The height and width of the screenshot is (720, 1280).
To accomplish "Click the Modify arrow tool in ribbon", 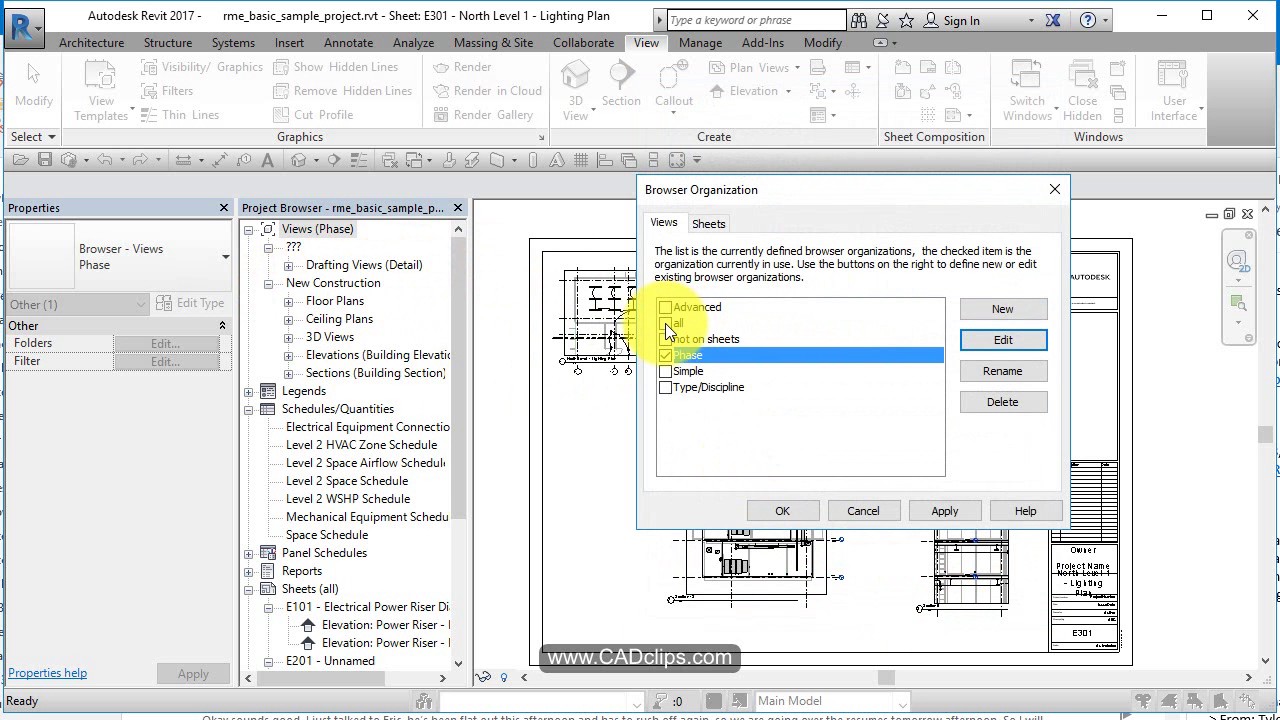I will click(x=33, y=85).
